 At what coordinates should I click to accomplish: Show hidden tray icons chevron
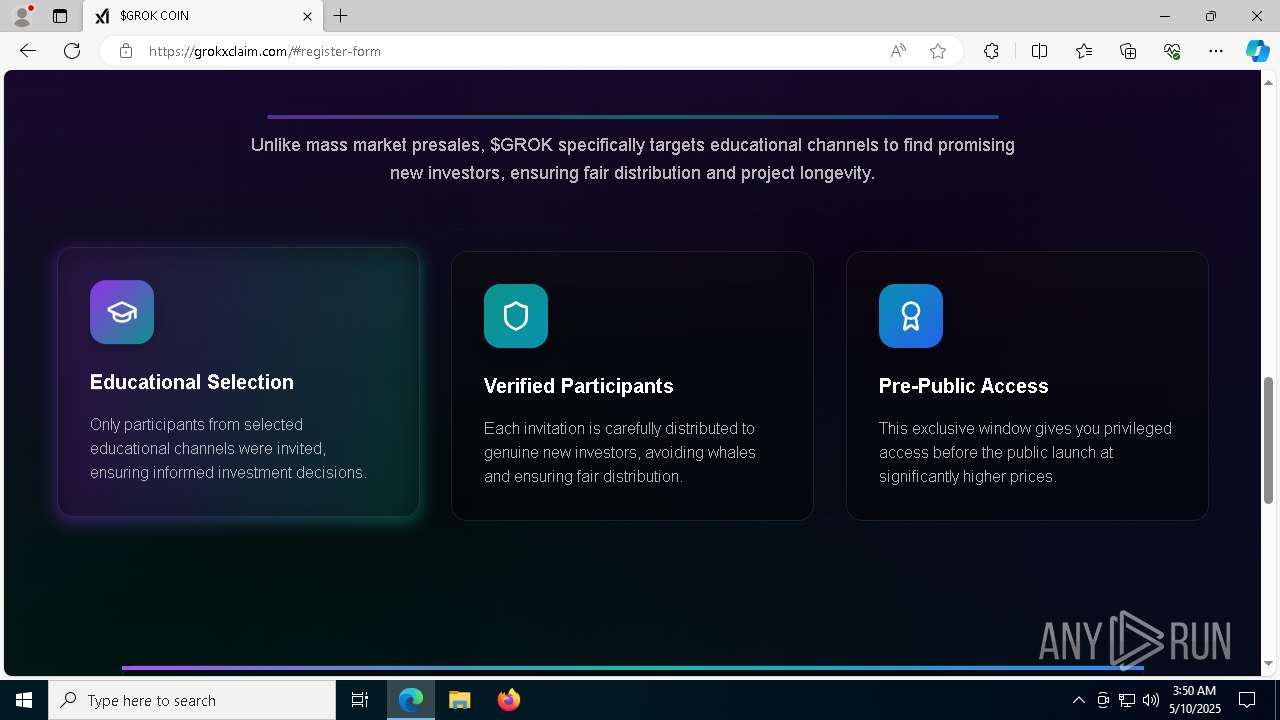pos(1078,700)
